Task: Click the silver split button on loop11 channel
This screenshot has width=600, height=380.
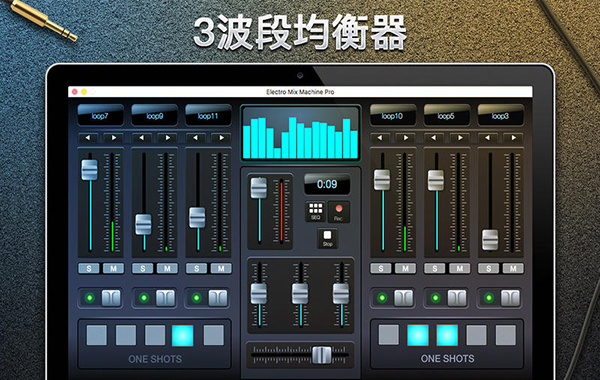Action: coord(218,298)
